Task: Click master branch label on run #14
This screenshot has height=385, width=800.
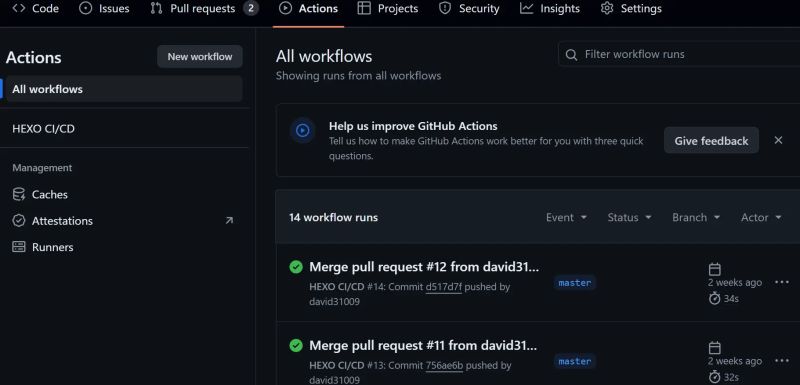Action: tap(574, 283)
